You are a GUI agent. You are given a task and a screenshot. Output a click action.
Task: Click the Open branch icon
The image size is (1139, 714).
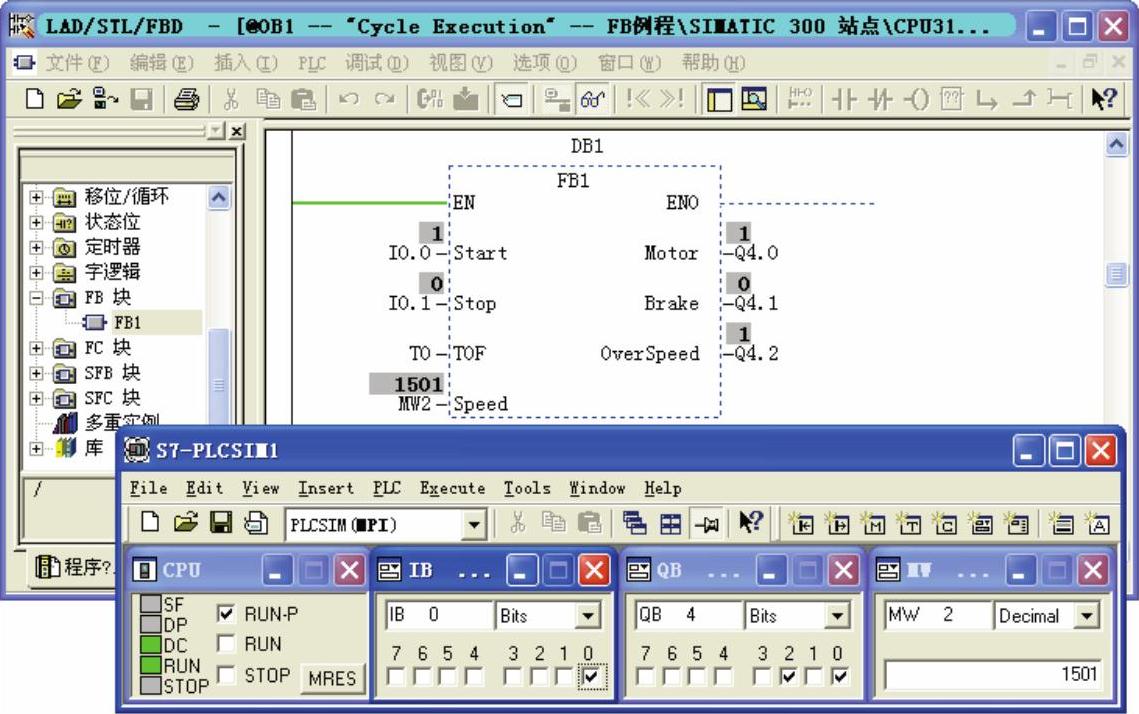986,99
